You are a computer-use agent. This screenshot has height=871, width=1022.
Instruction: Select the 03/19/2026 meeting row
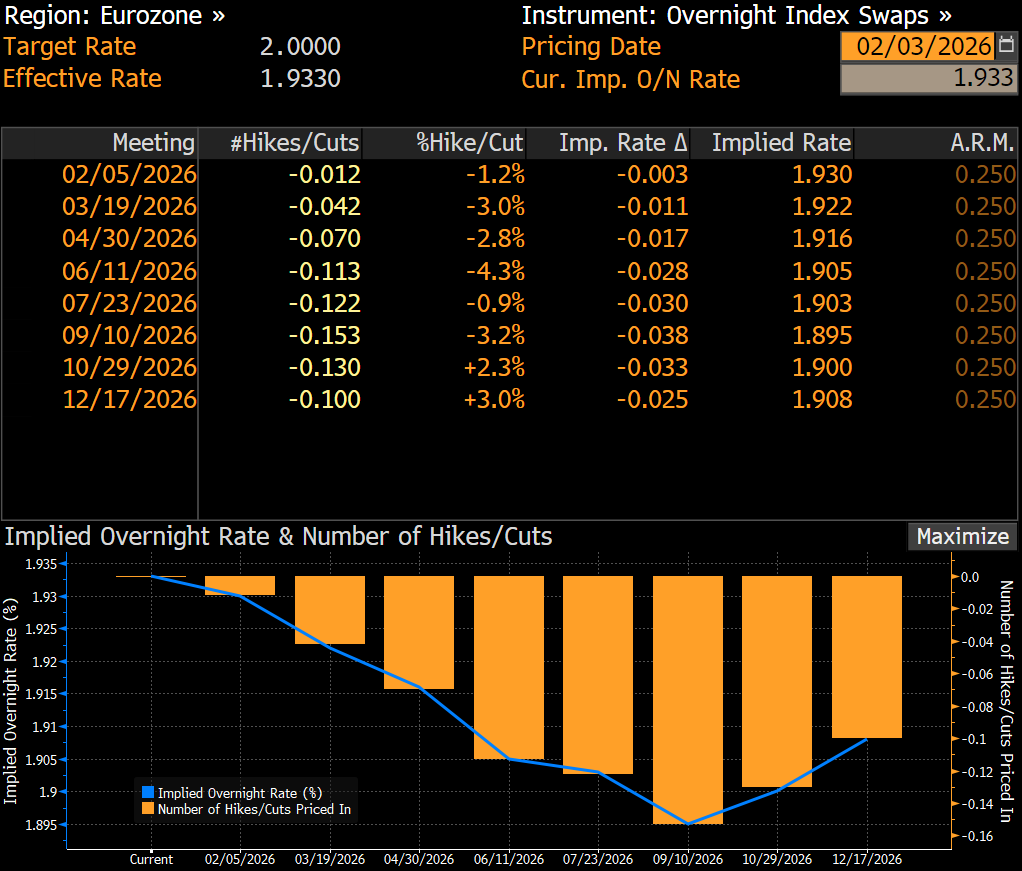click(x=510, y=207)
